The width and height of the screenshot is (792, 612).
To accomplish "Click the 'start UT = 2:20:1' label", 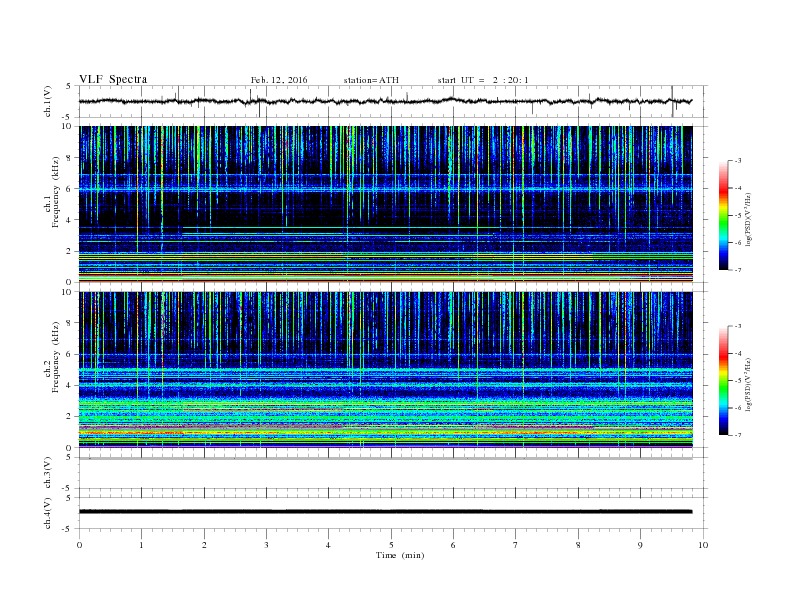I will 483,80.
